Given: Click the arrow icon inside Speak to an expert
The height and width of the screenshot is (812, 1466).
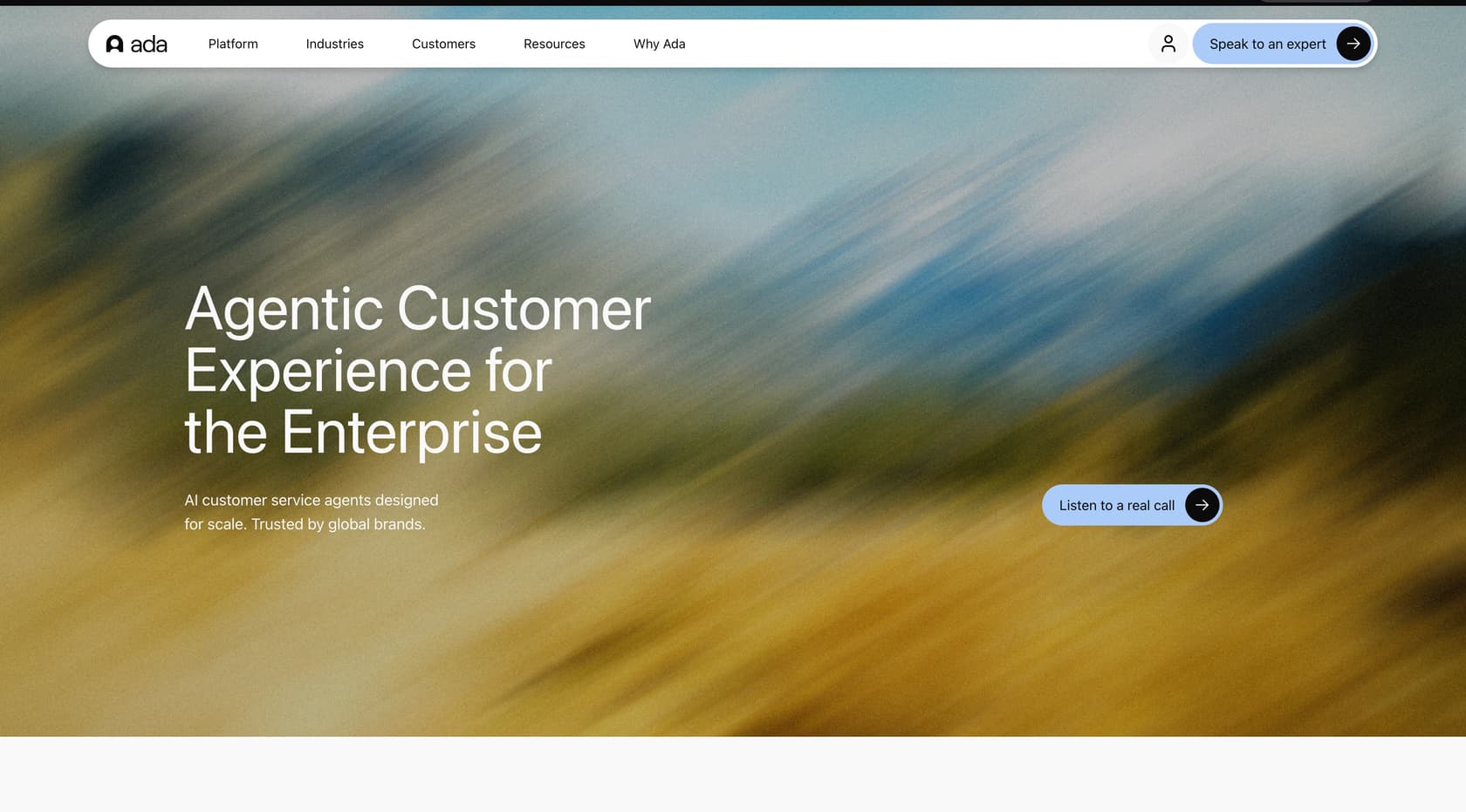Looking at the screenshot, I should [1353, 43].
